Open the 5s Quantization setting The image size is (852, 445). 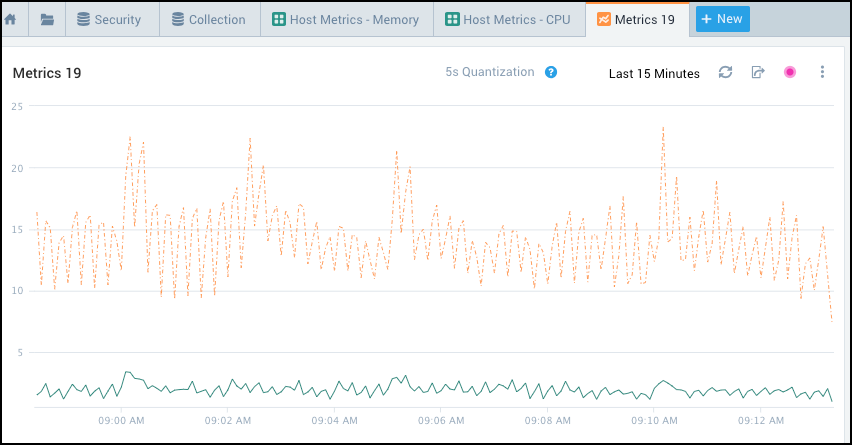490,72
